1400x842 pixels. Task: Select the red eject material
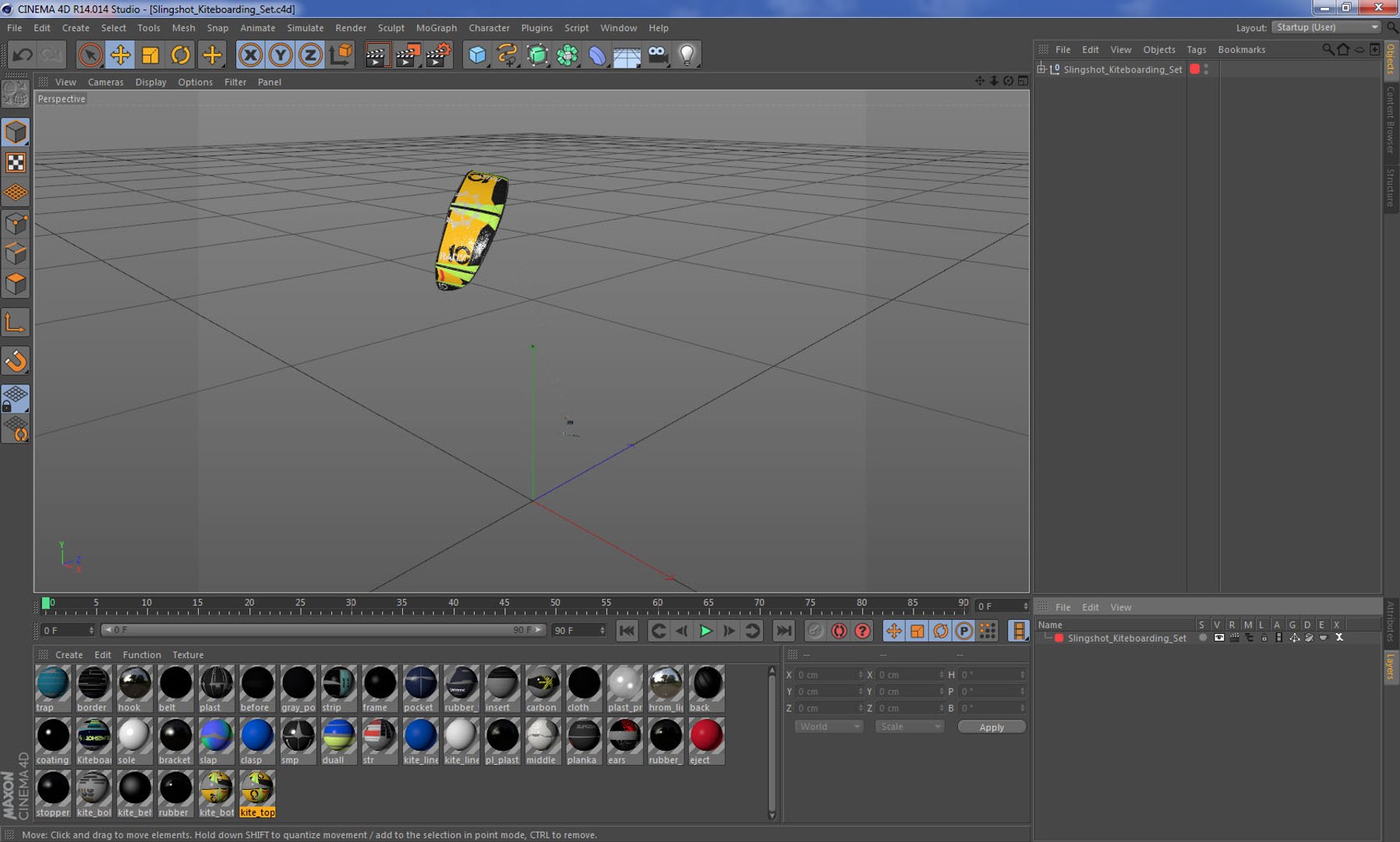pyautogui.click(x=706, y=741)
